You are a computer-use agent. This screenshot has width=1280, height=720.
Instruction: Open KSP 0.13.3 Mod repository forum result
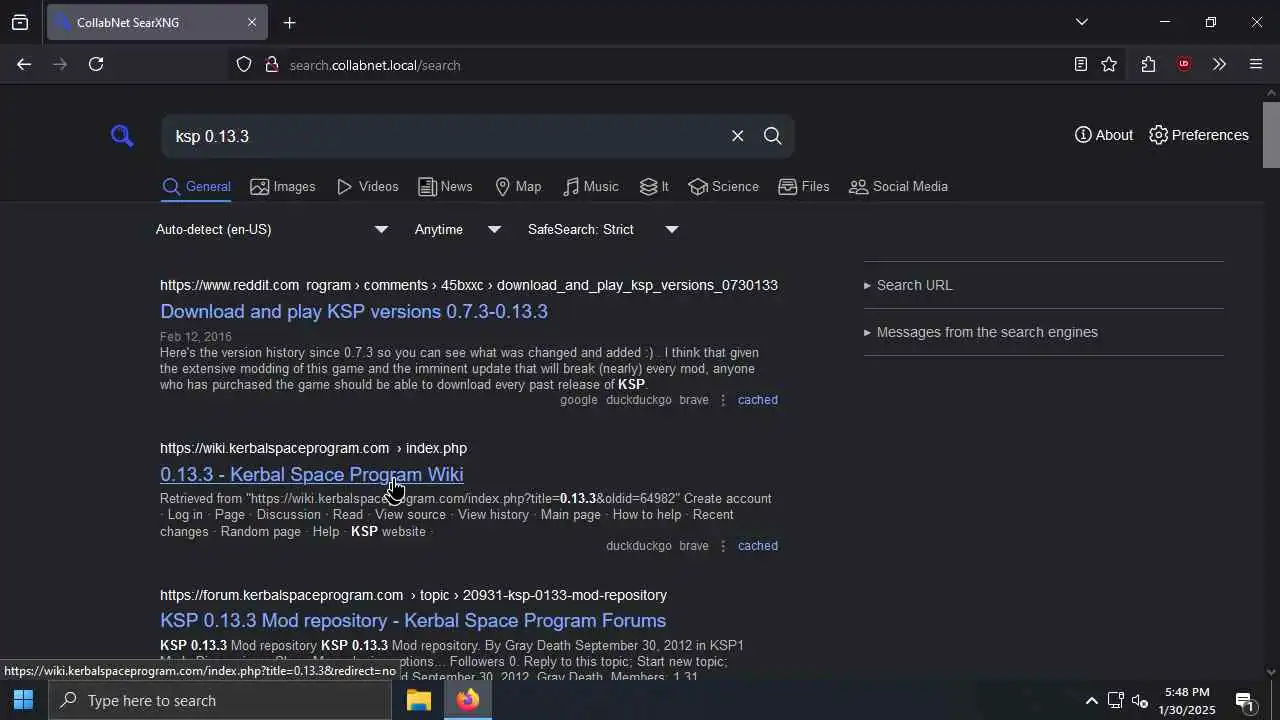click(413, 621)
